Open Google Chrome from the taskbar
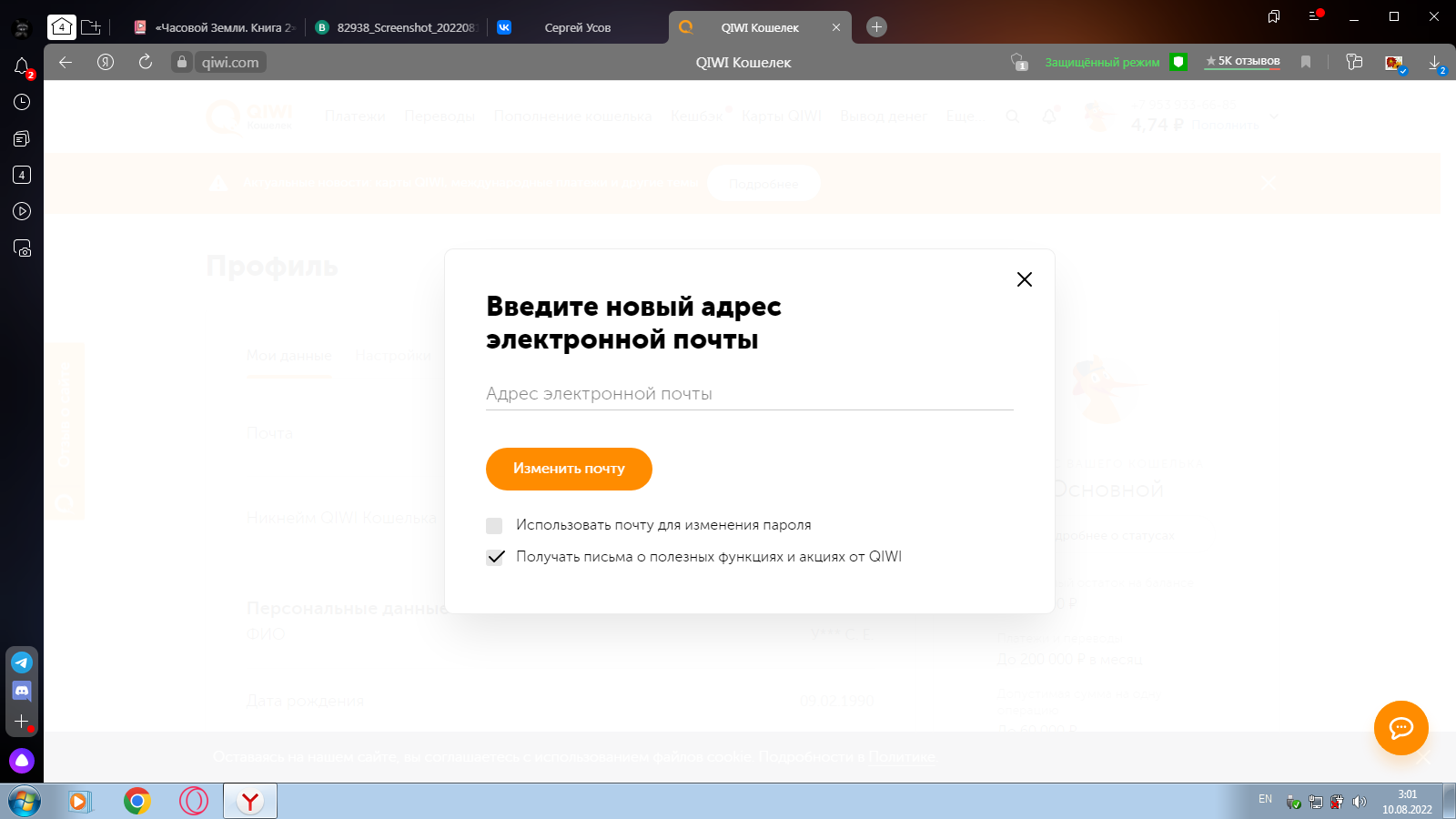This screenshot has width=1456, height=819. pos(137,801)
